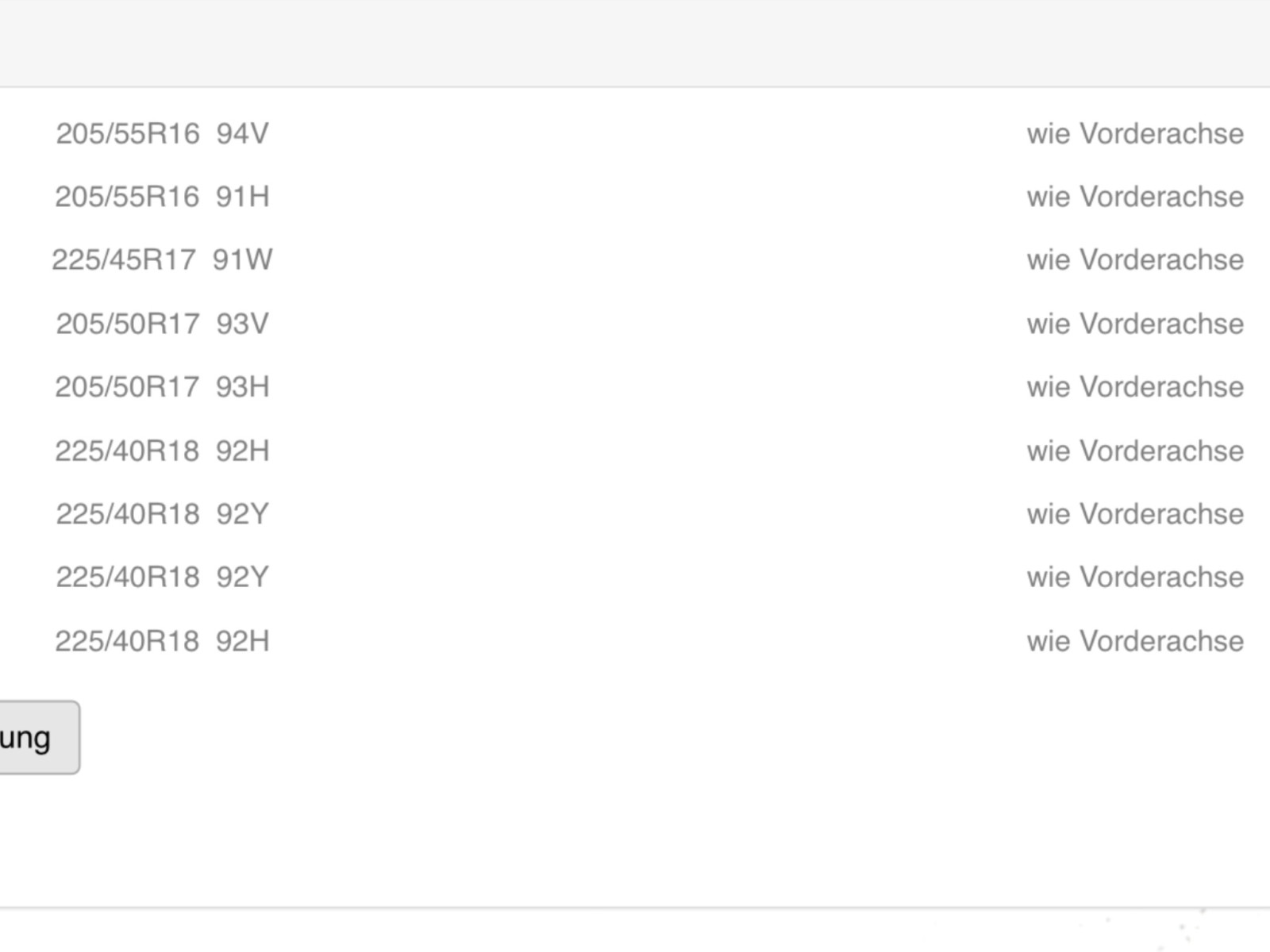
Task: Click "wie Vorderachse" next to 205/55R16 91H
Action: tap(1135, 197)
